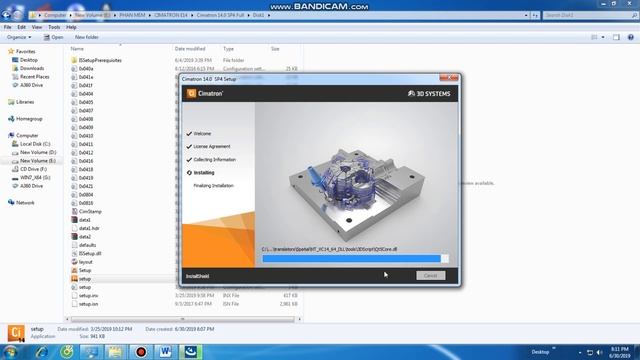Open the View menu
This screenshot has height=360, width=640.
click(x=37, y=27)
